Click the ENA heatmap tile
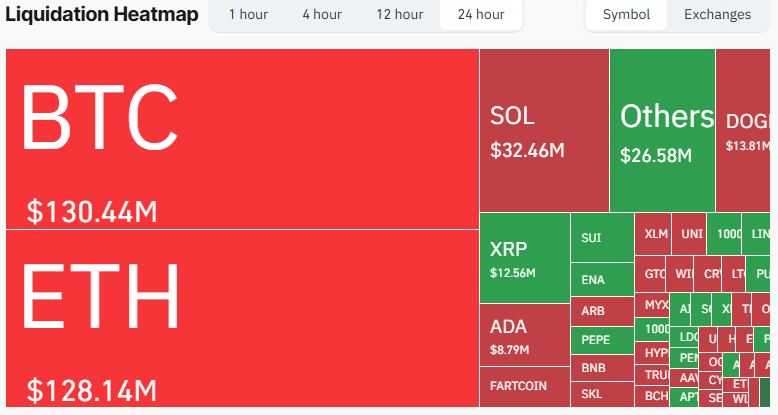 coord(602,279)
